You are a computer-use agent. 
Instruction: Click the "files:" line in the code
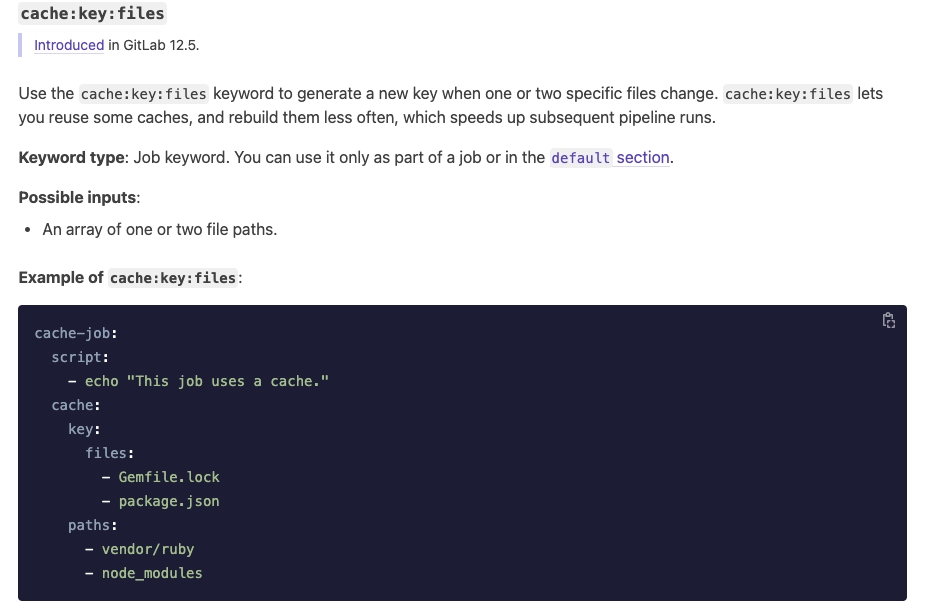(109, 453)
